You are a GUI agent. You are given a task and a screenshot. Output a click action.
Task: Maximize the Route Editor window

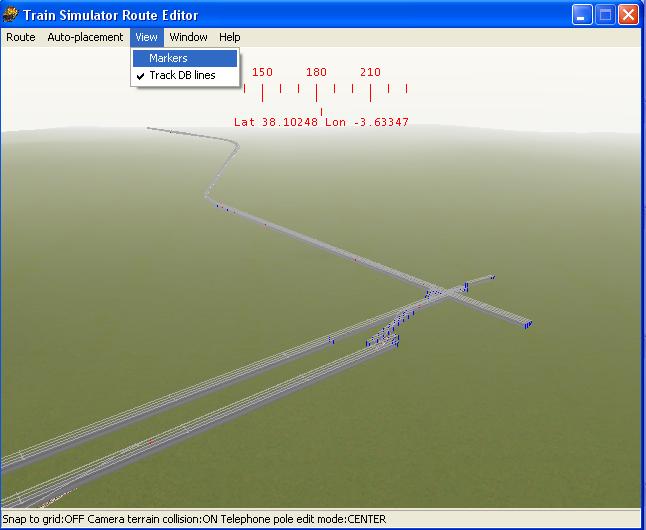tap(605, 15)
